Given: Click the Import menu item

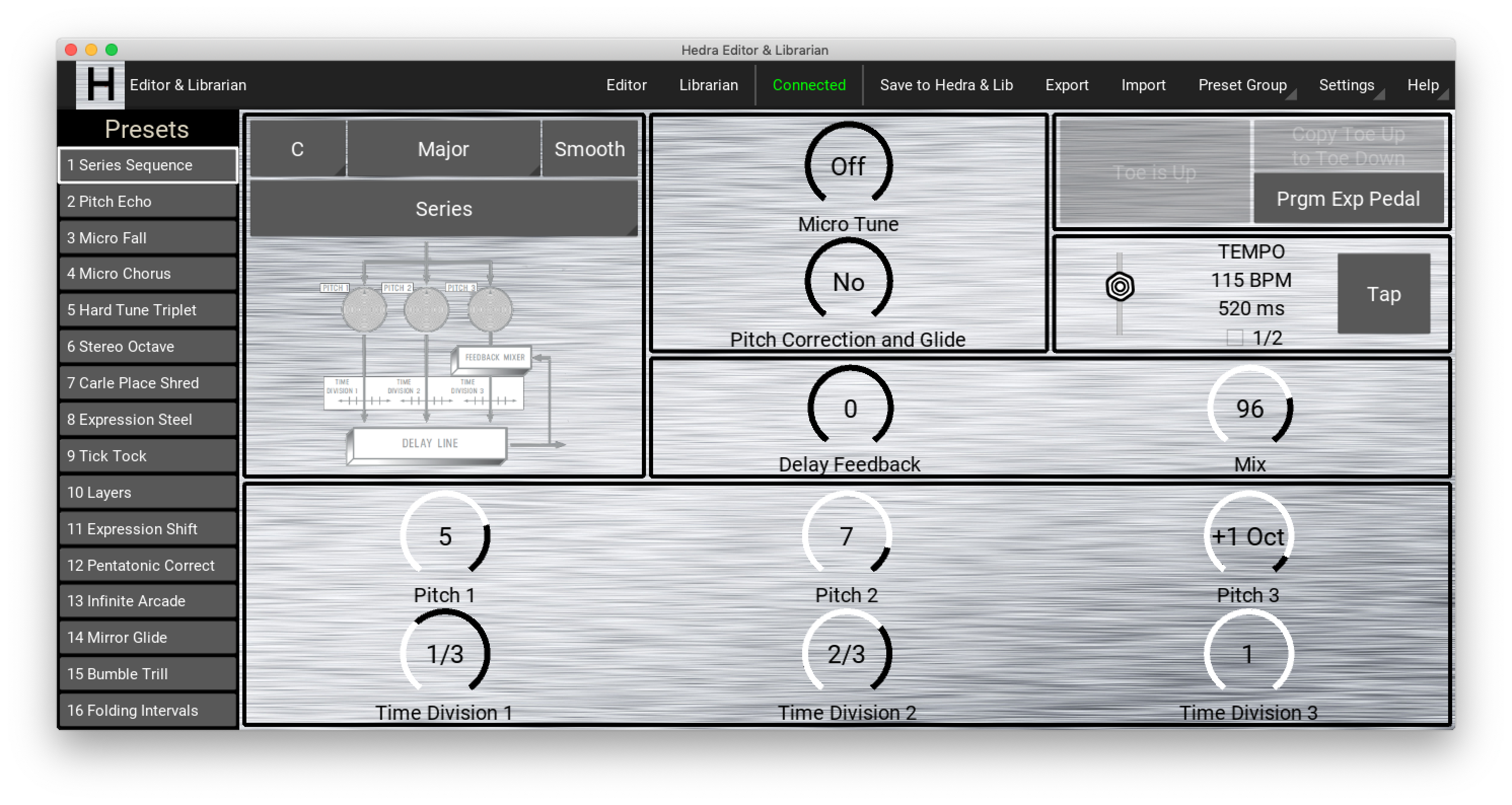Looking at the screenshot, I should tap(1143, 85).
